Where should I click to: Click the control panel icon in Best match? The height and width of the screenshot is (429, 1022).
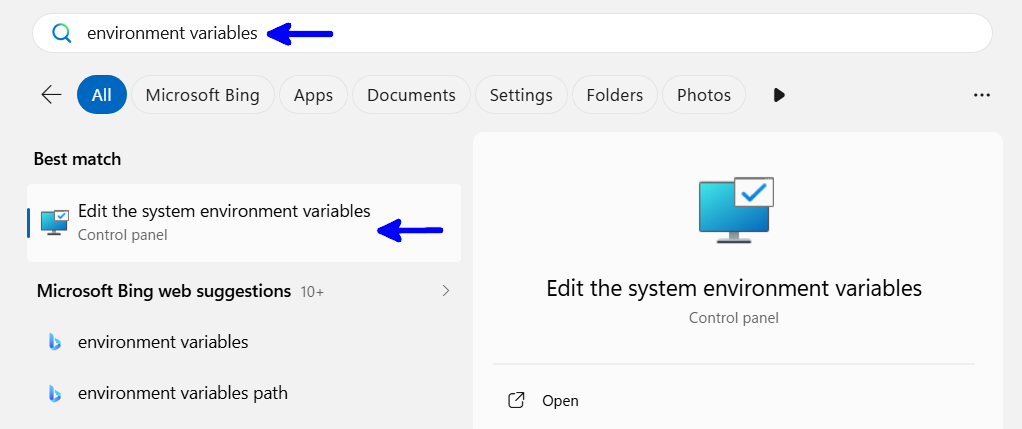point(55,222)
